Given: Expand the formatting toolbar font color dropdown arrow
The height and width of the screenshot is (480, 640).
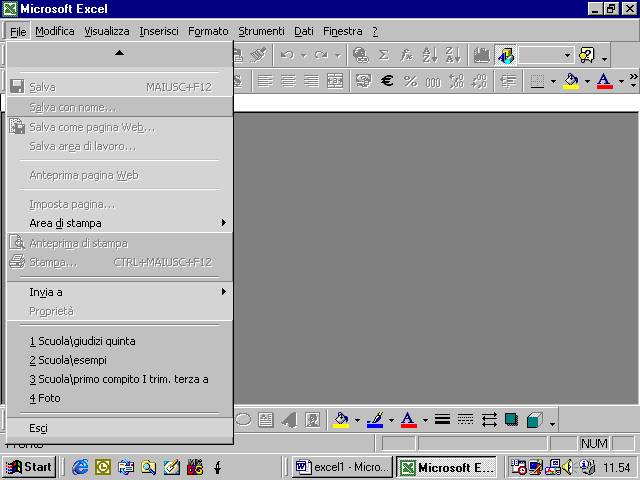Looking at the screenshot, I should [x=621, y=81].
